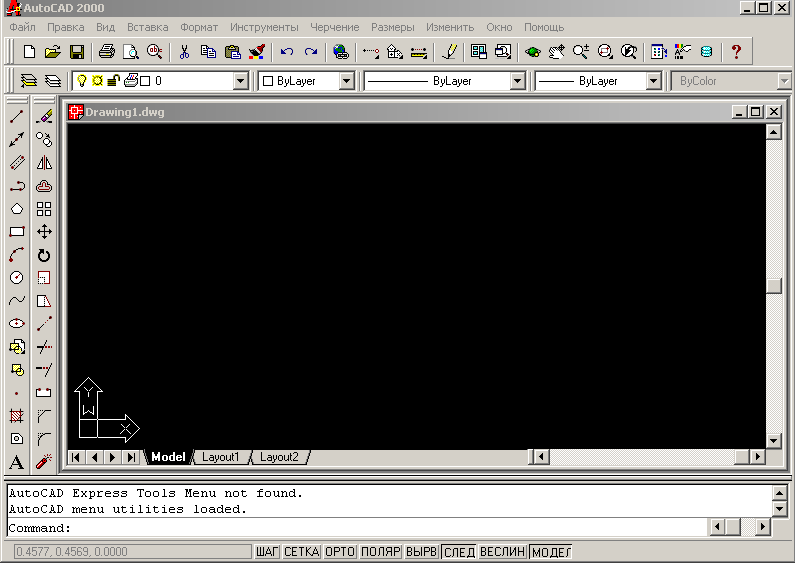
Task: Select the Arc draw tool
Action: tap(17, 255)
